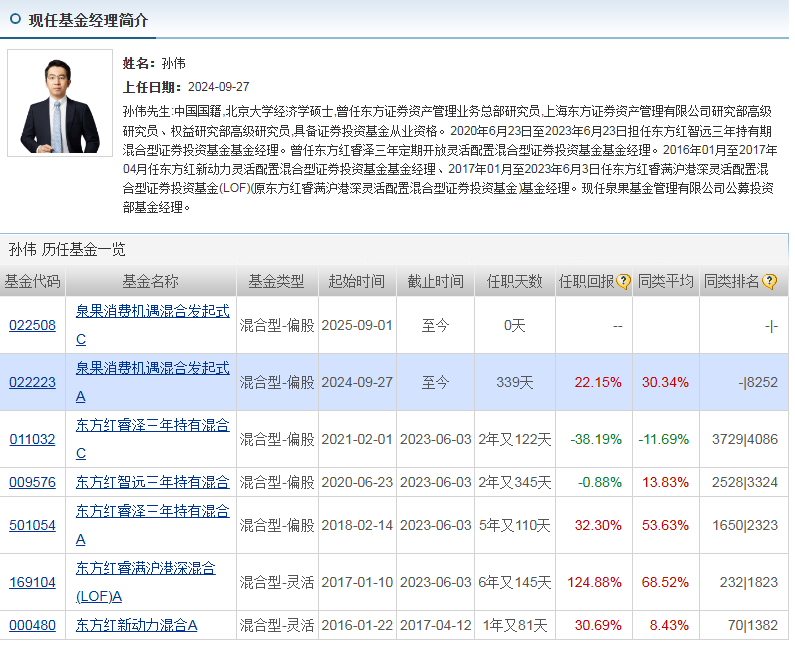Click the 基金名称 column header
This screenshot has height=649, width=795.
coord(151,281)
